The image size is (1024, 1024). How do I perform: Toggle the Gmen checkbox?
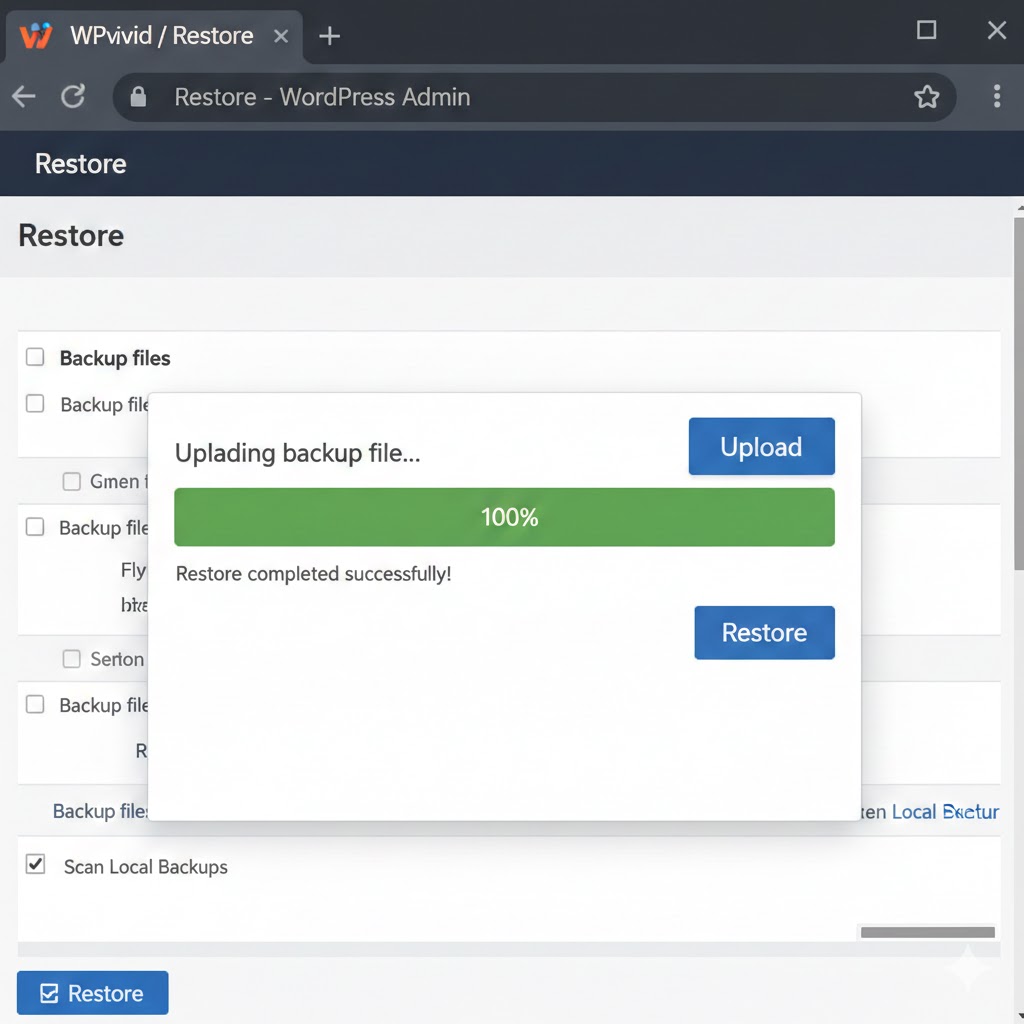coord(72,481)
